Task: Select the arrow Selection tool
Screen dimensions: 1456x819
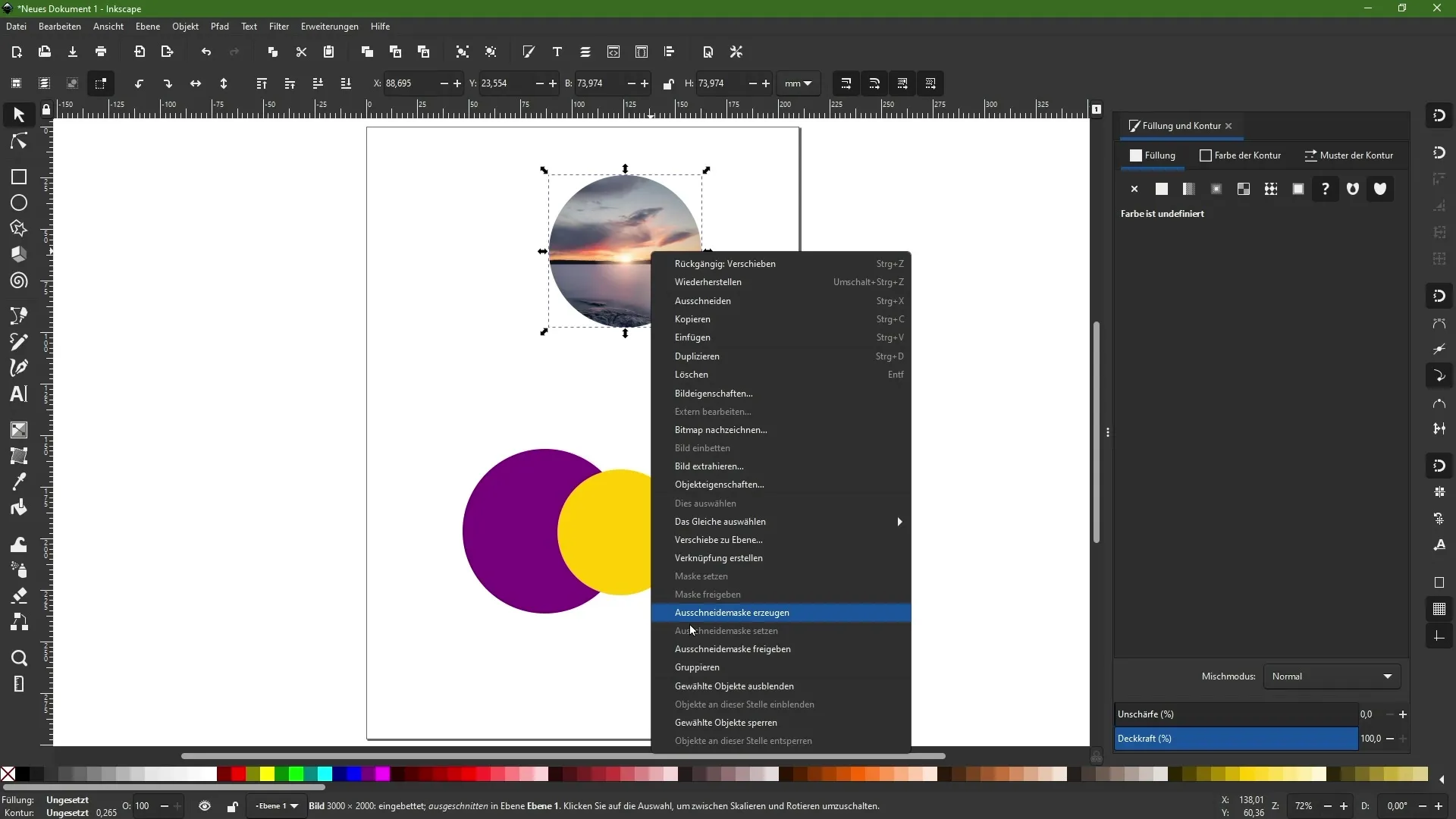Action: pyautogui.click(x=19, y=115)
